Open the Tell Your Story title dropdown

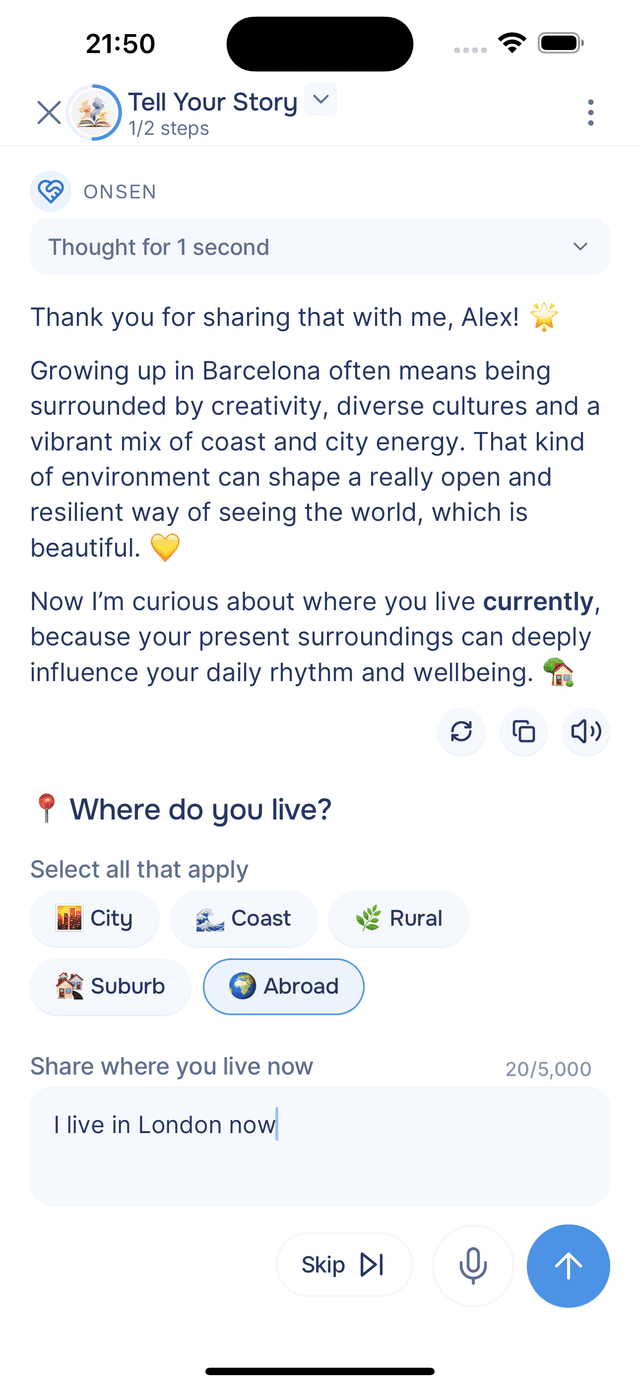319,101
